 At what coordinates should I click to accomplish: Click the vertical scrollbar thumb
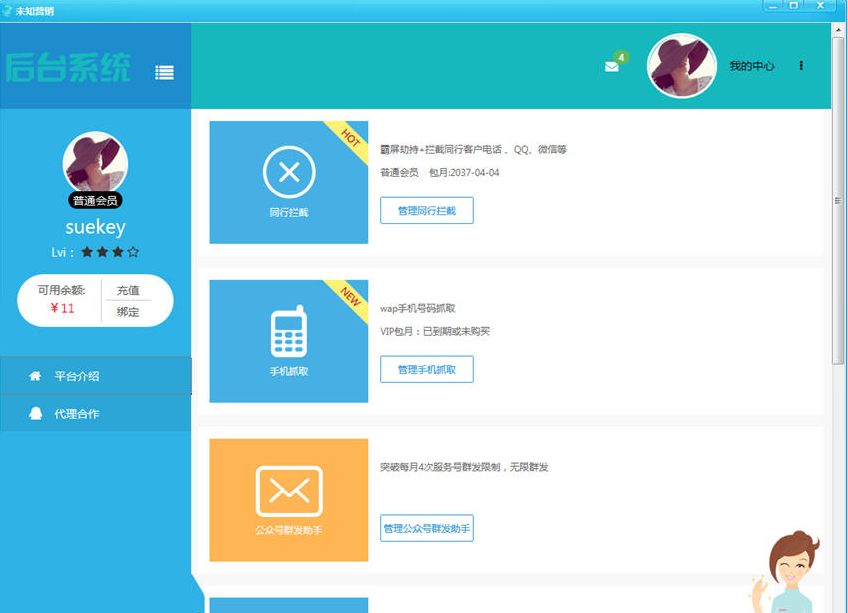838,200
